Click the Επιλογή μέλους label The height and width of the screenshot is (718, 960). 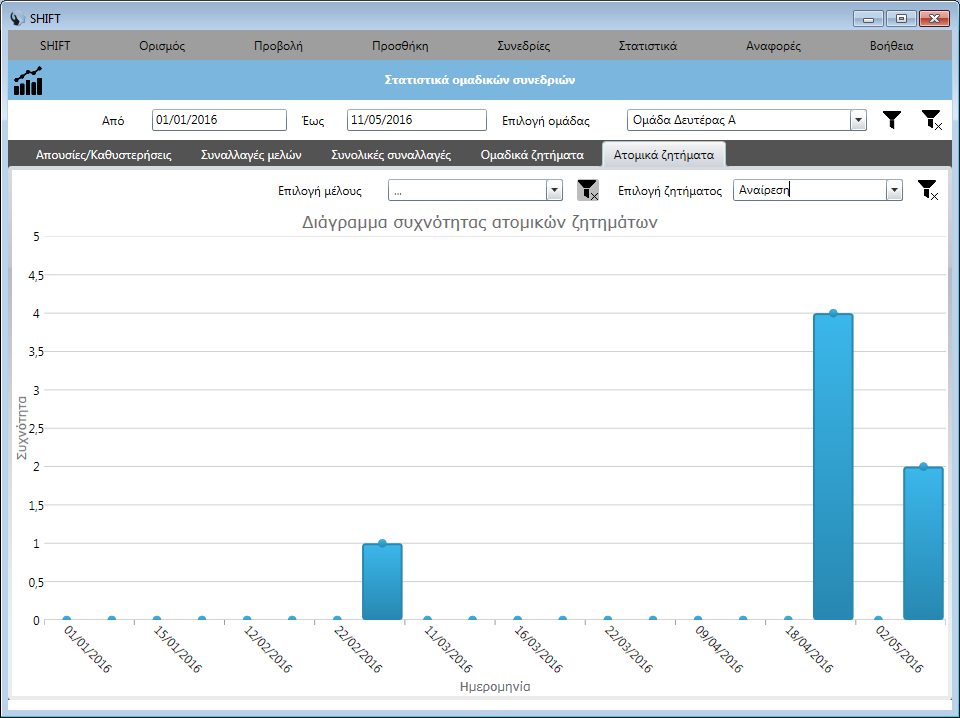pyautogui.click(x=320, y=191)
